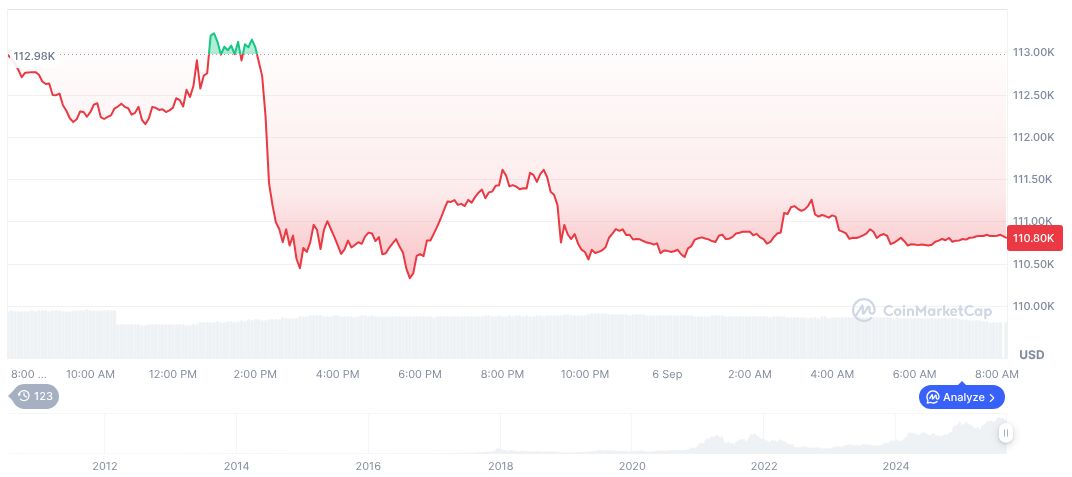Click the range slider handle at right
1072x477 pixels.
[1005, 433]
